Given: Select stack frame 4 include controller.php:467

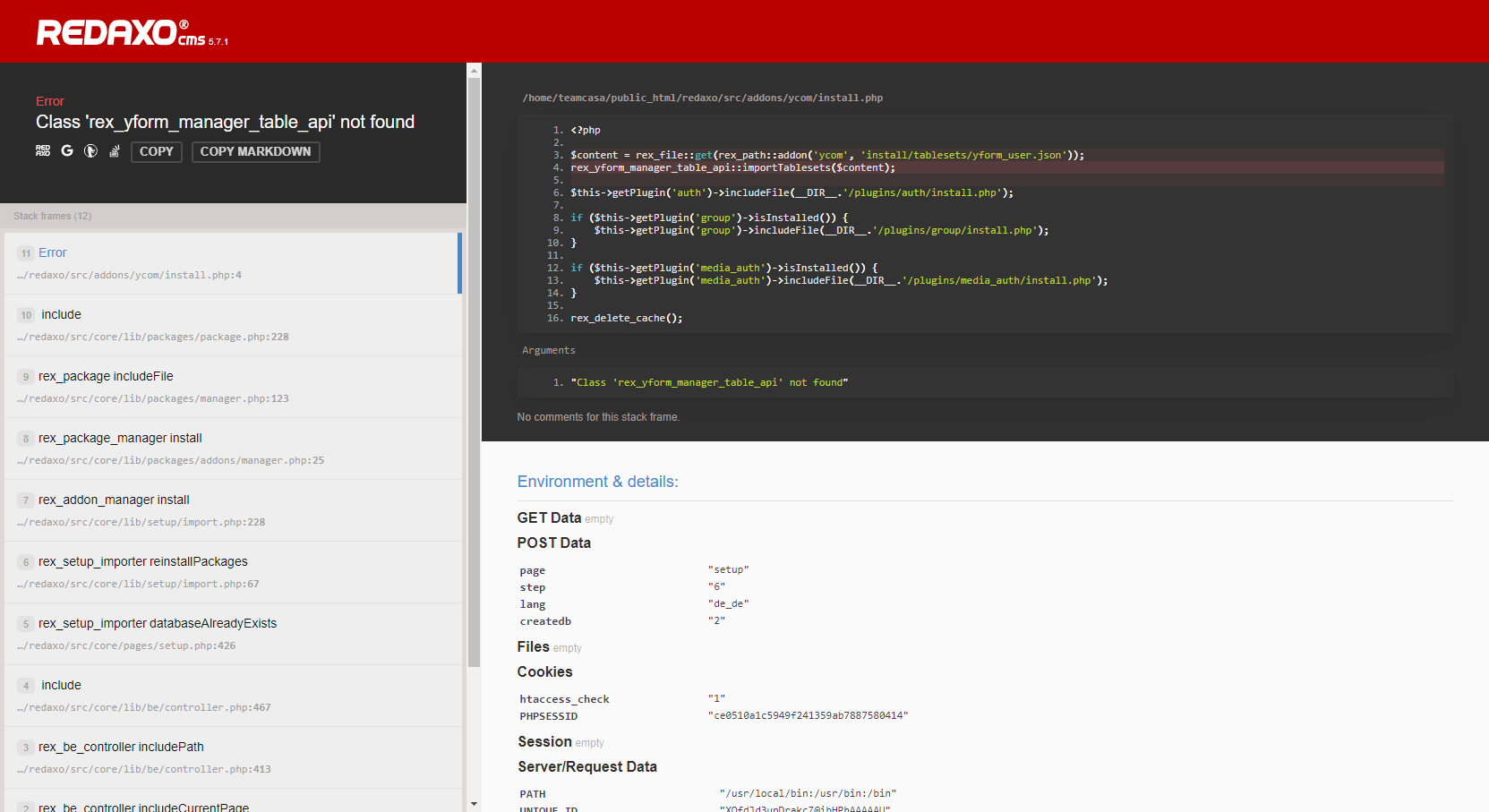Looking at the screenshot, I should point(233,696).
